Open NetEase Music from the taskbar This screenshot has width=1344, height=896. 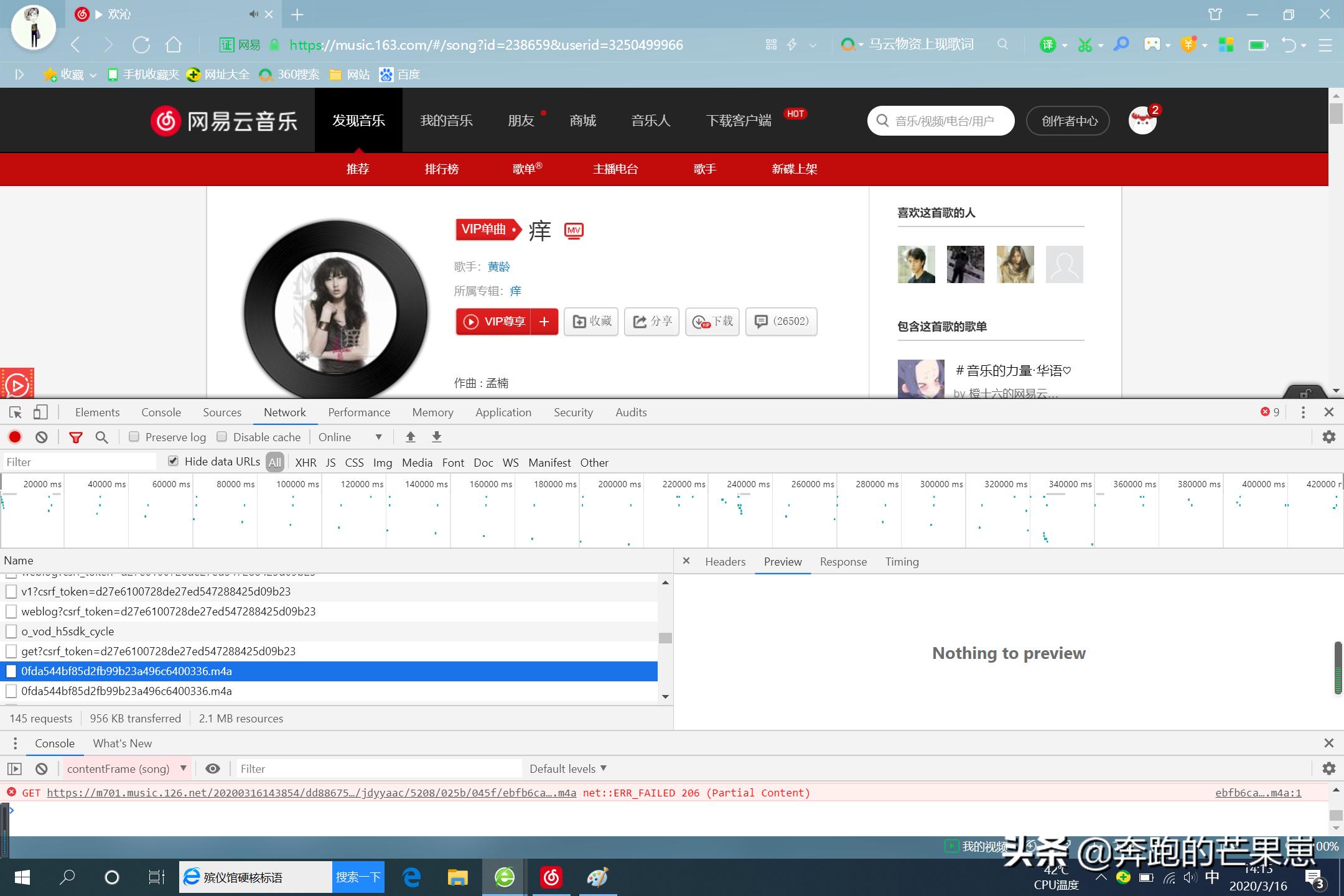551,877
